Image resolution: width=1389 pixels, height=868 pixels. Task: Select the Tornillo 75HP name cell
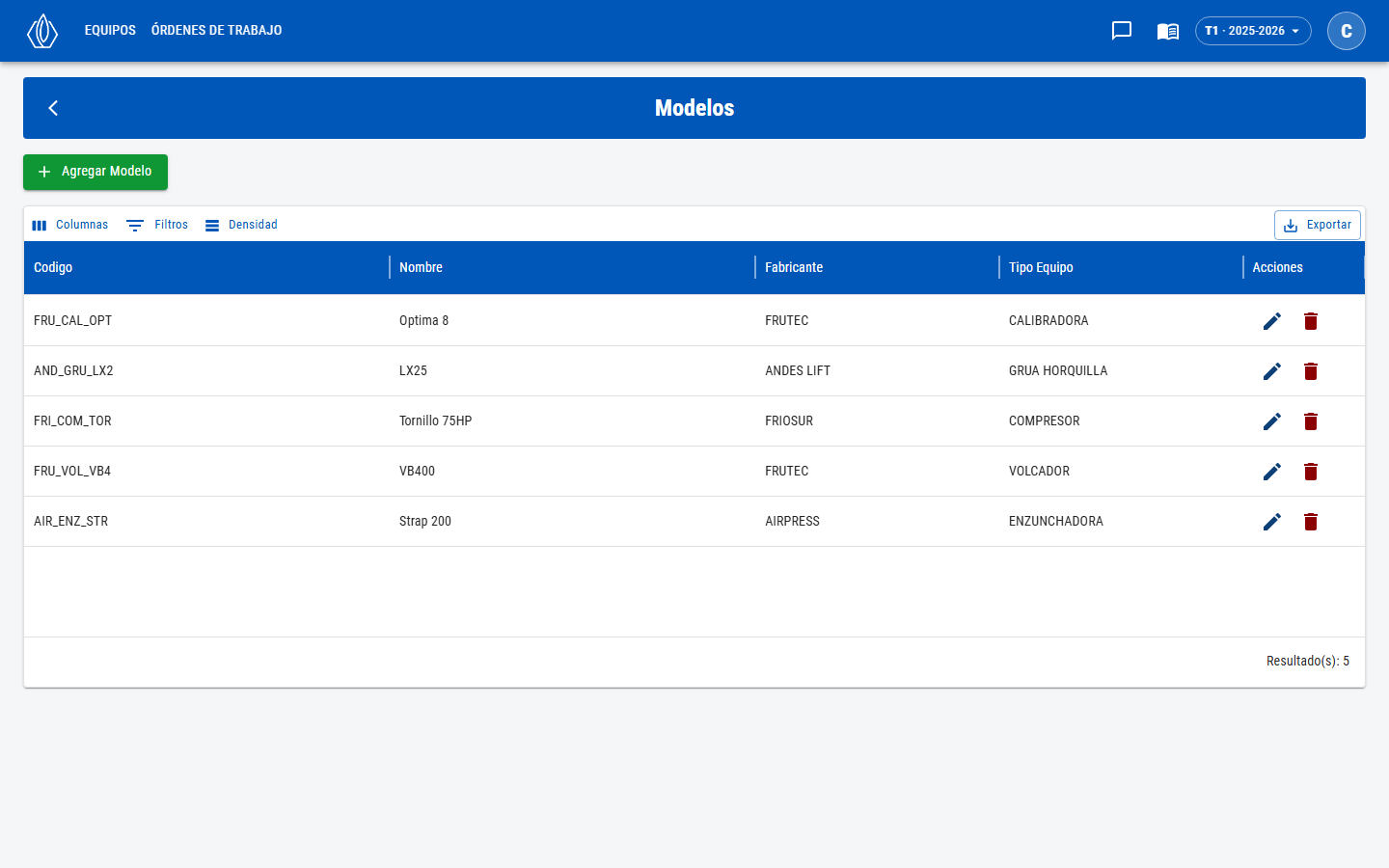(x=572, y=421)
